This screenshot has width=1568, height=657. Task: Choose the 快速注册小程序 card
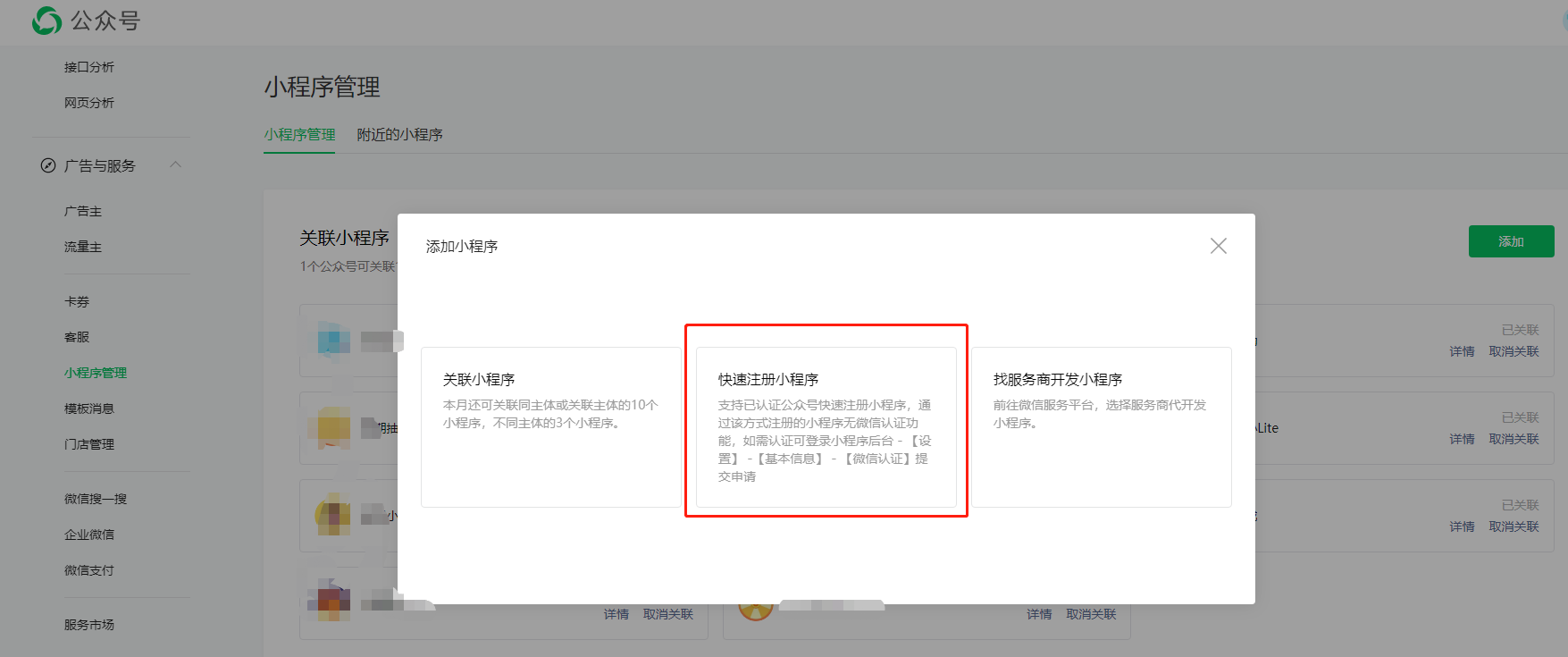[826, 427]
